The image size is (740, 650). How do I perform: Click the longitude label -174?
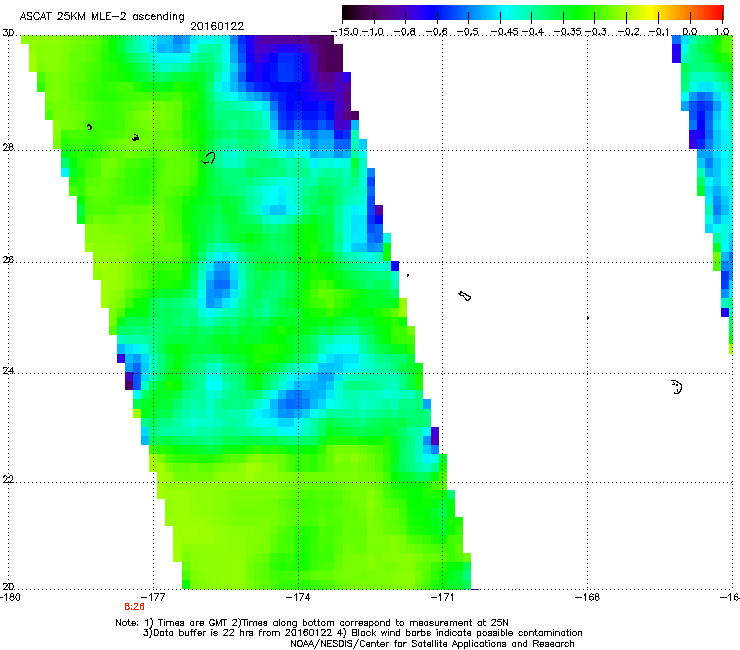point(298,597)
